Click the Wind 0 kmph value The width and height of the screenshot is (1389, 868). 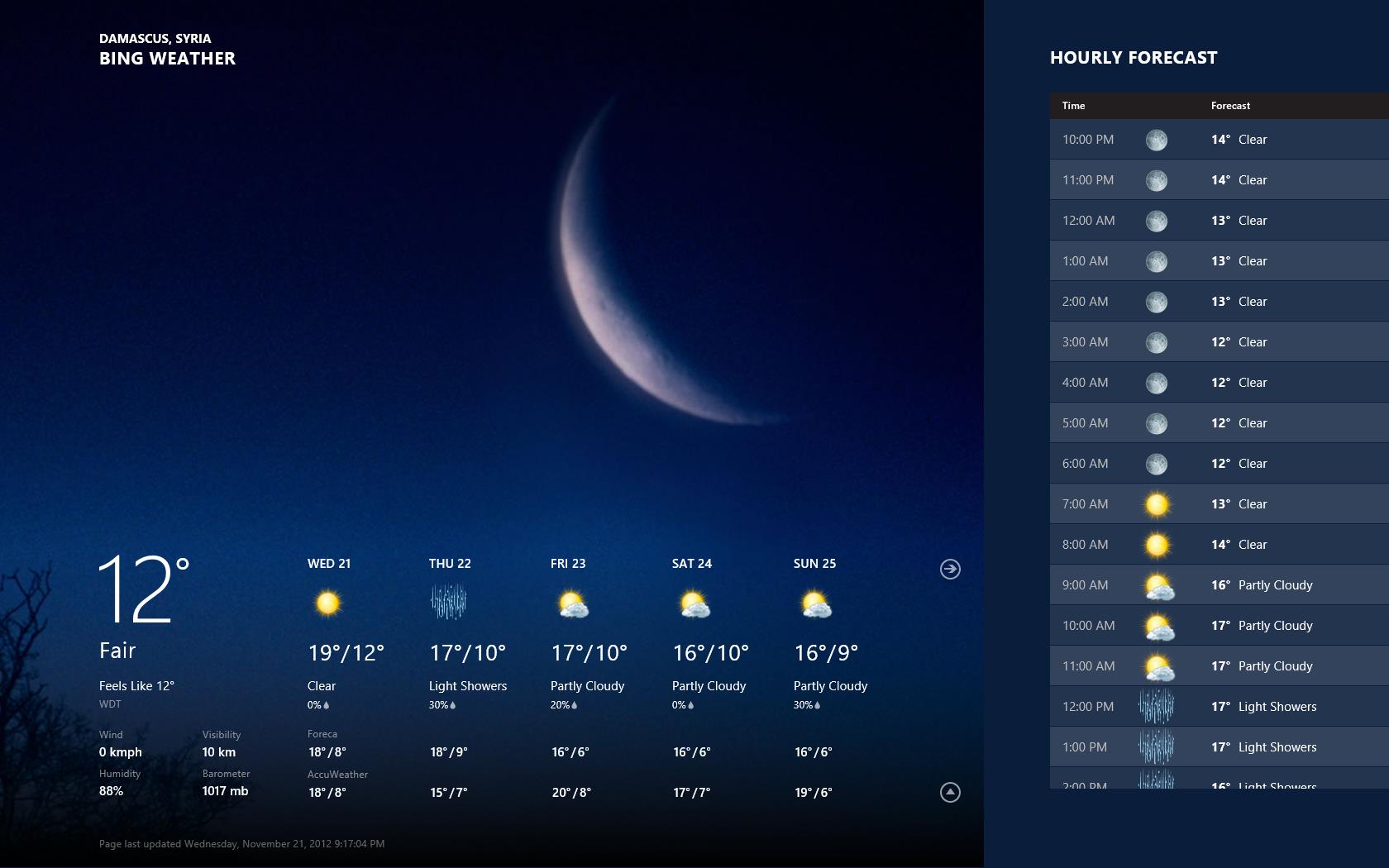[121, 752]
